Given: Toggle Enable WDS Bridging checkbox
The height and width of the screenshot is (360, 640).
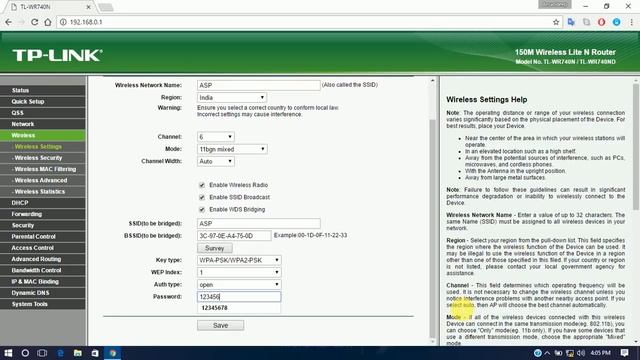Looking at the screenshot, I should pos(202,209).
